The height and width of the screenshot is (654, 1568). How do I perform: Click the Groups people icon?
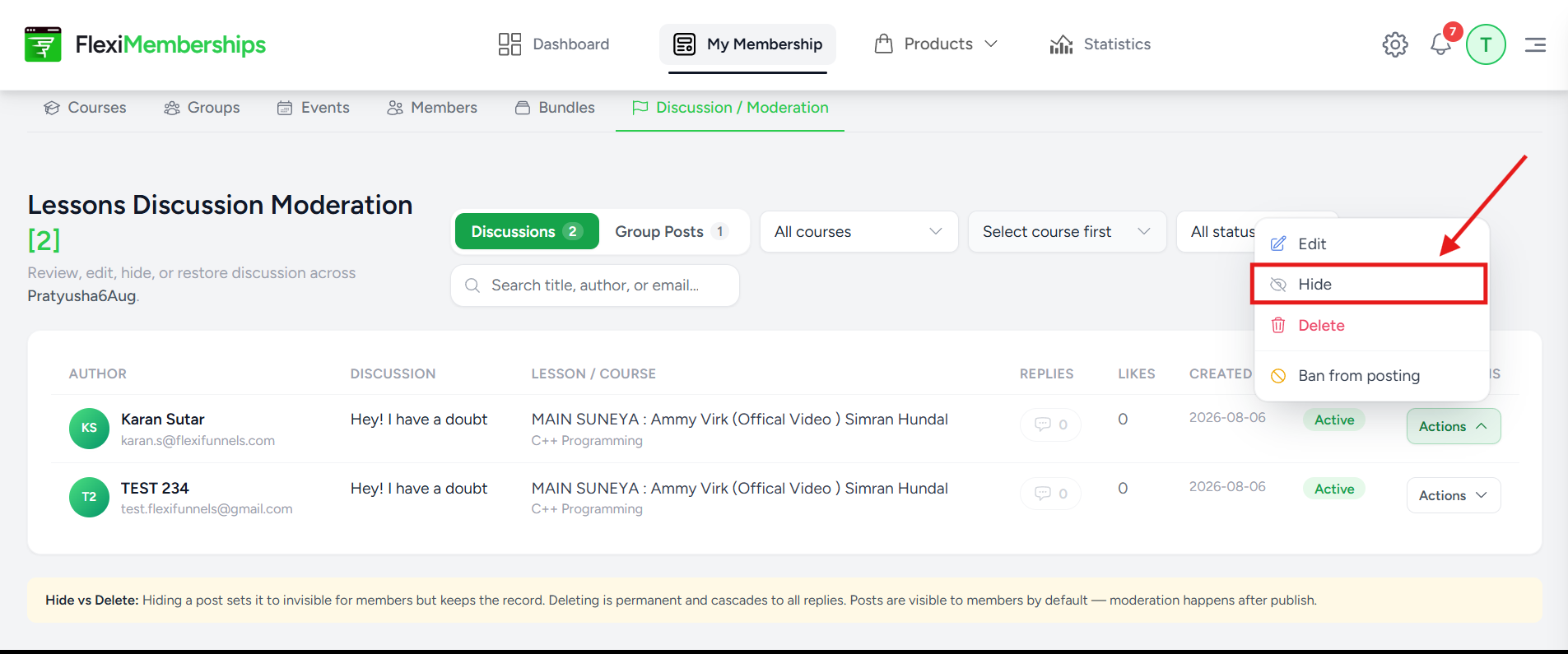(x=172, y=108)
